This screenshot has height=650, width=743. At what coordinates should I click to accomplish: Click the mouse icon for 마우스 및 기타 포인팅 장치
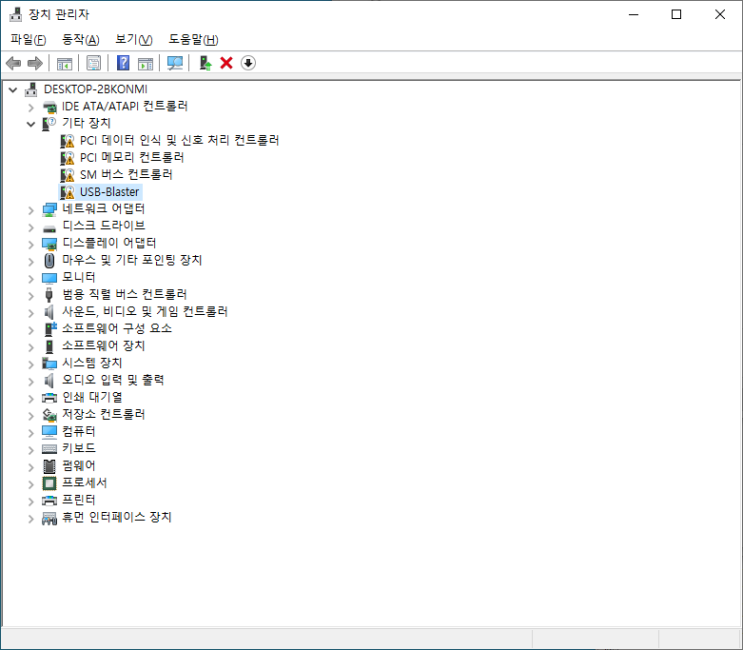point(49,261)
